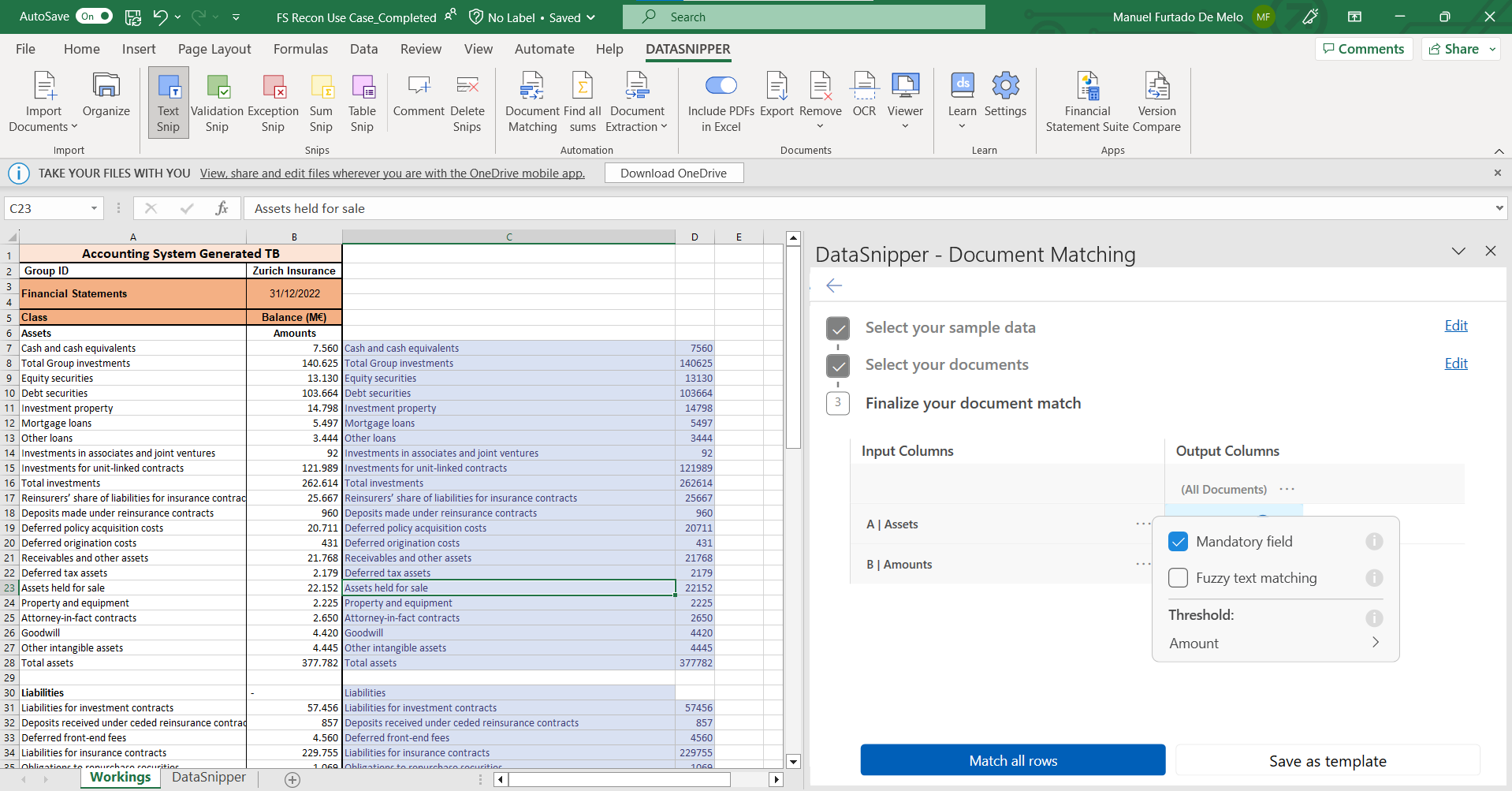Image resolution: width=1512 pixels, height=791 pixels.
Task: Open Document Extraction tool
Action: 636,103
